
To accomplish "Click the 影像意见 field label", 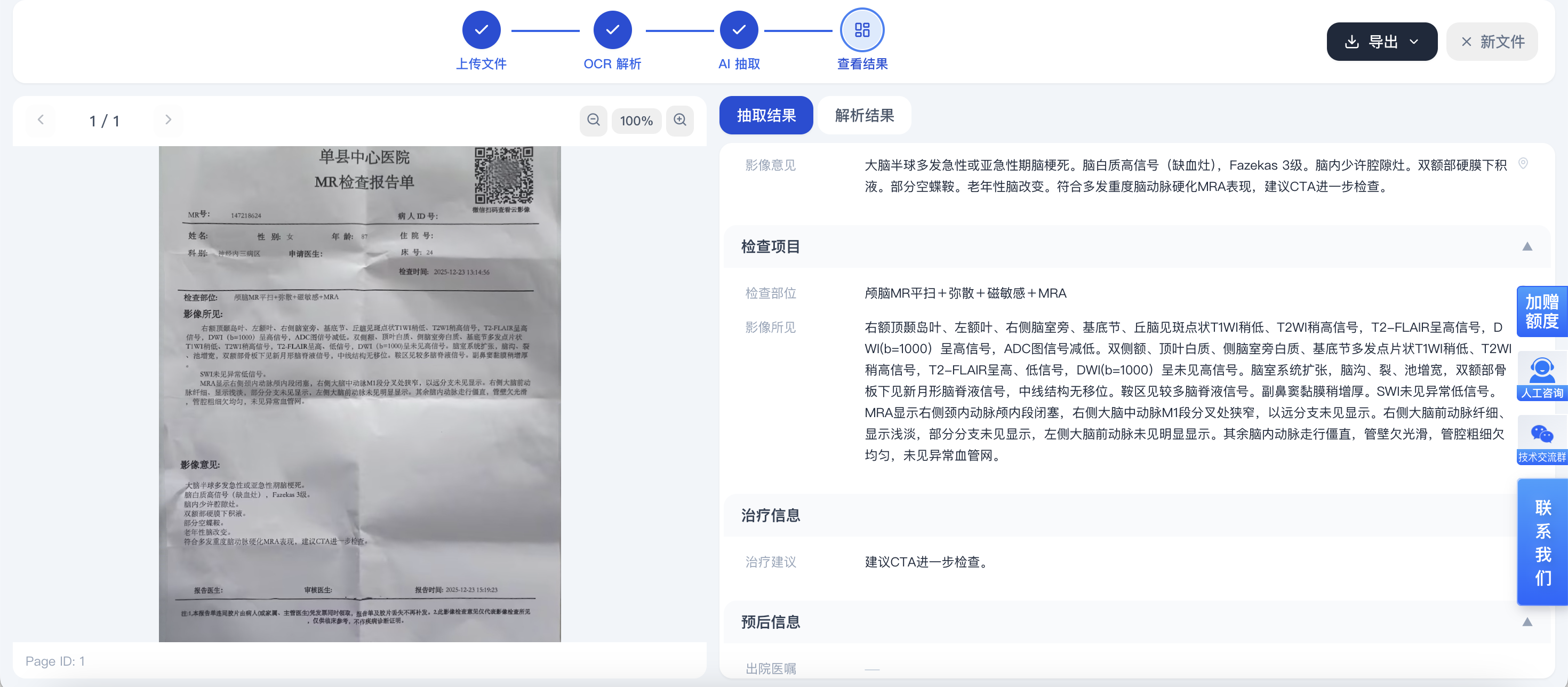I will 771,165.
